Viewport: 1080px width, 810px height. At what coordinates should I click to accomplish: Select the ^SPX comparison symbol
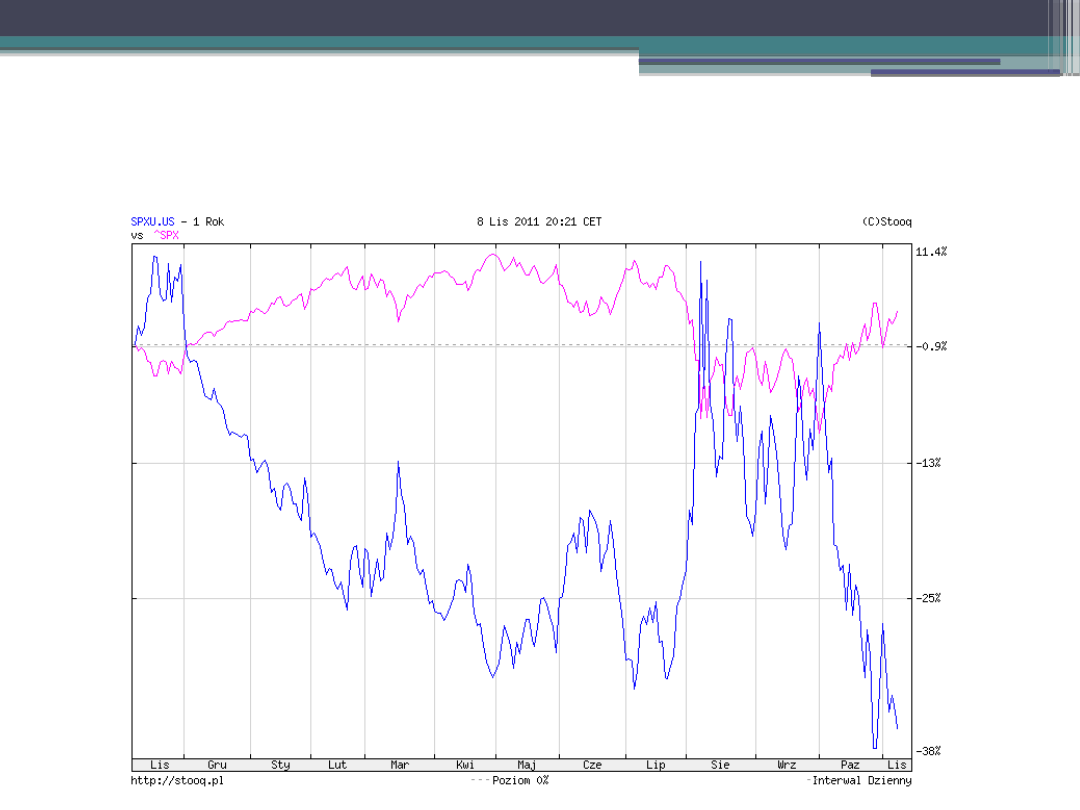click(165, 235)
